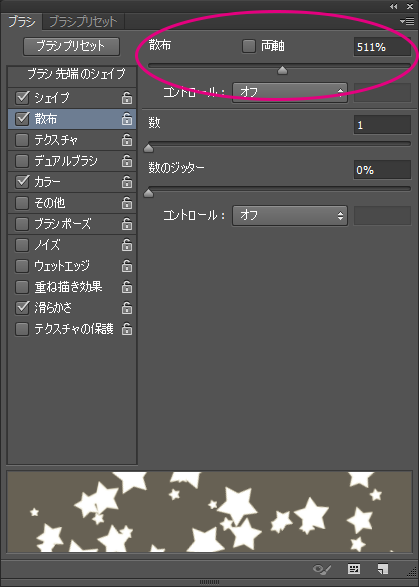Click the ブラシプリセット button
The width and height of the screenshot is (419, 587).
coord(72,46)
